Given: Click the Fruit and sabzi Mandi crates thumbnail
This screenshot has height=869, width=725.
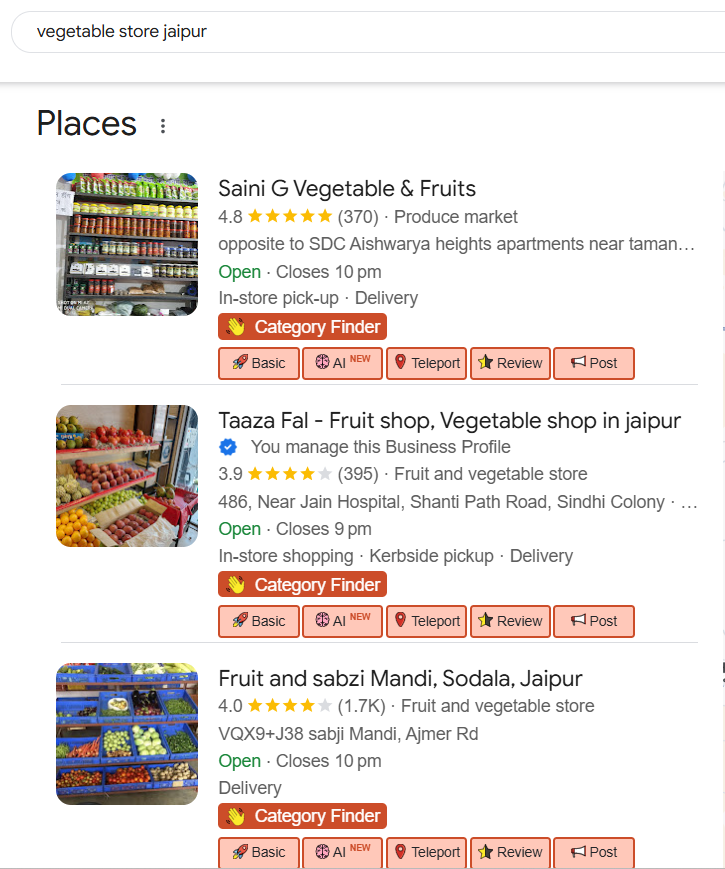Looking at the screenshot, I should tap(127, 734).
